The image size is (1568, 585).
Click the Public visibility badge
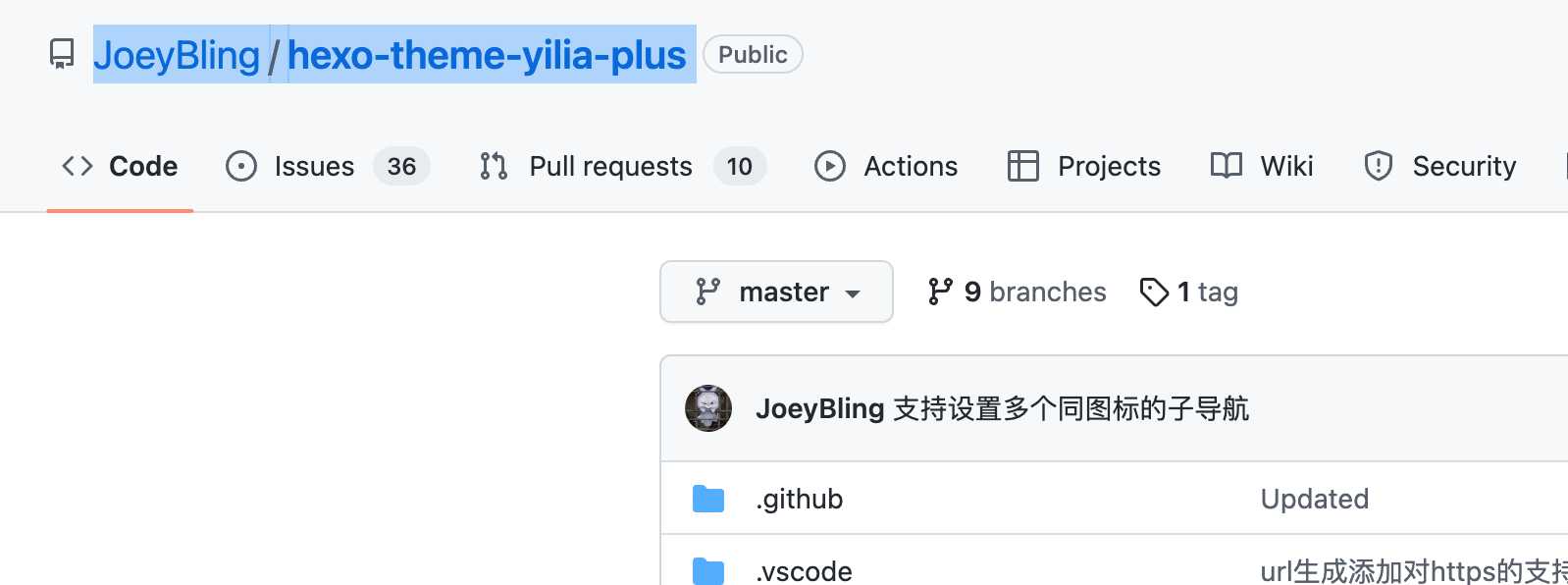coord(753,54)
